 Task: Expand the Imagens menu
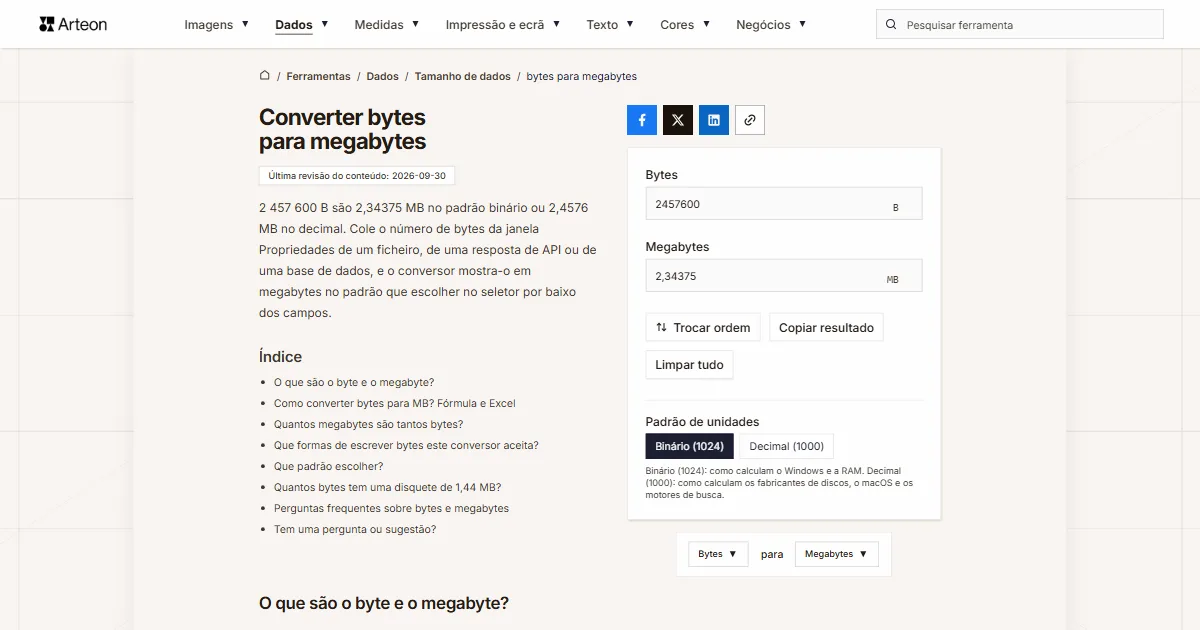pos(217,25)
